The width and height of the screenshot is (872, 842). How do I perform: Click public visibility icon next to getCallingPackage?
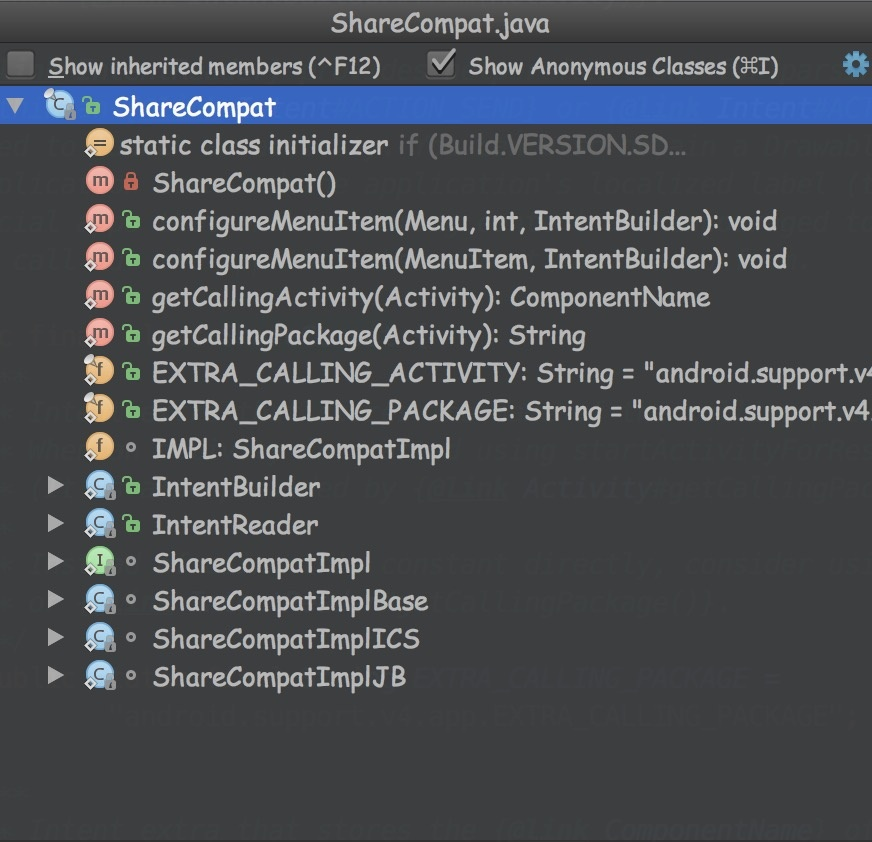[x=131, y=334]
